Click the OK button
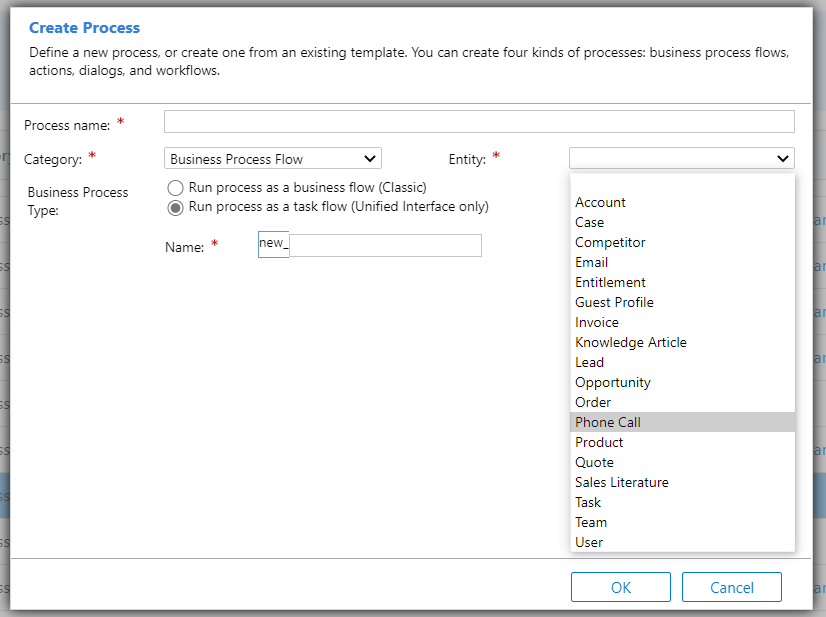The width and height of the screenshot is (826, 617). [620, 587]
